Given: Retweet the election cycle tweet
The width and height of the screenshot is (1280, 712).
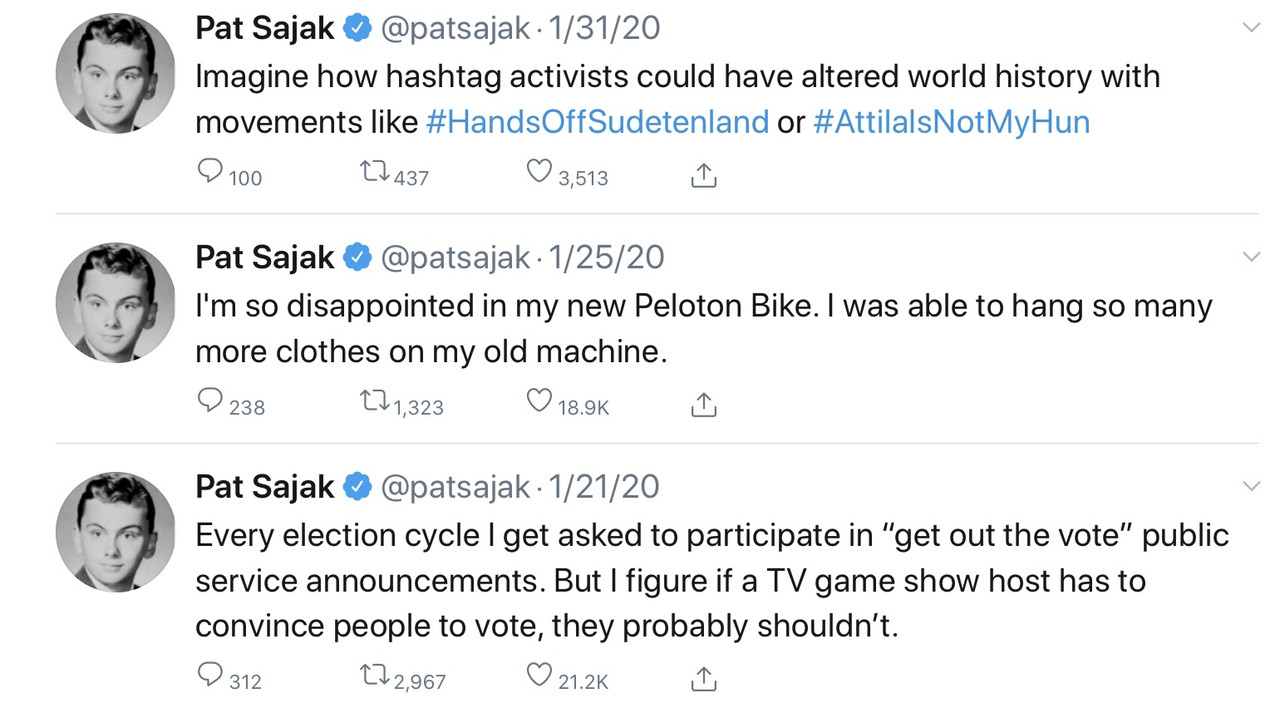Looking at the screenshot, I should click(375, 677).
